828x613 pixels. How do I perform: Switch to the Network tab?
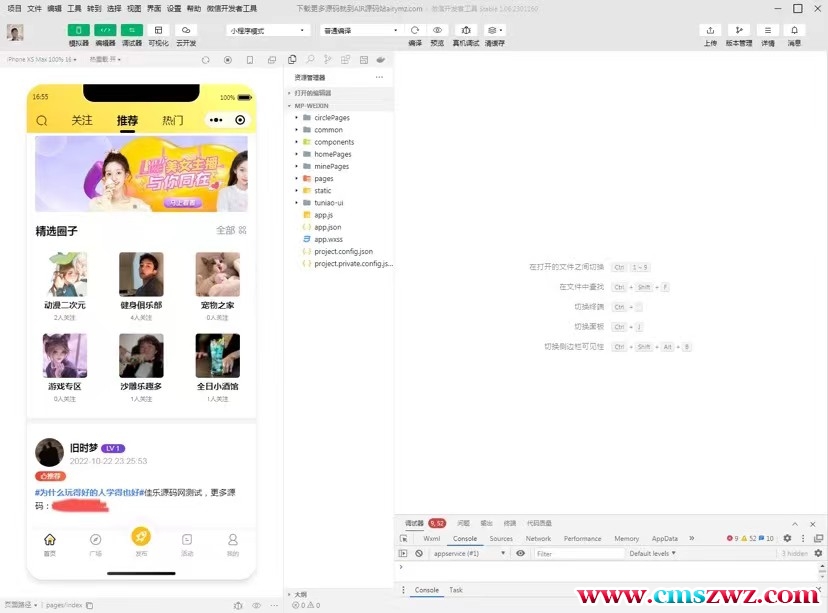click(538, 538)
